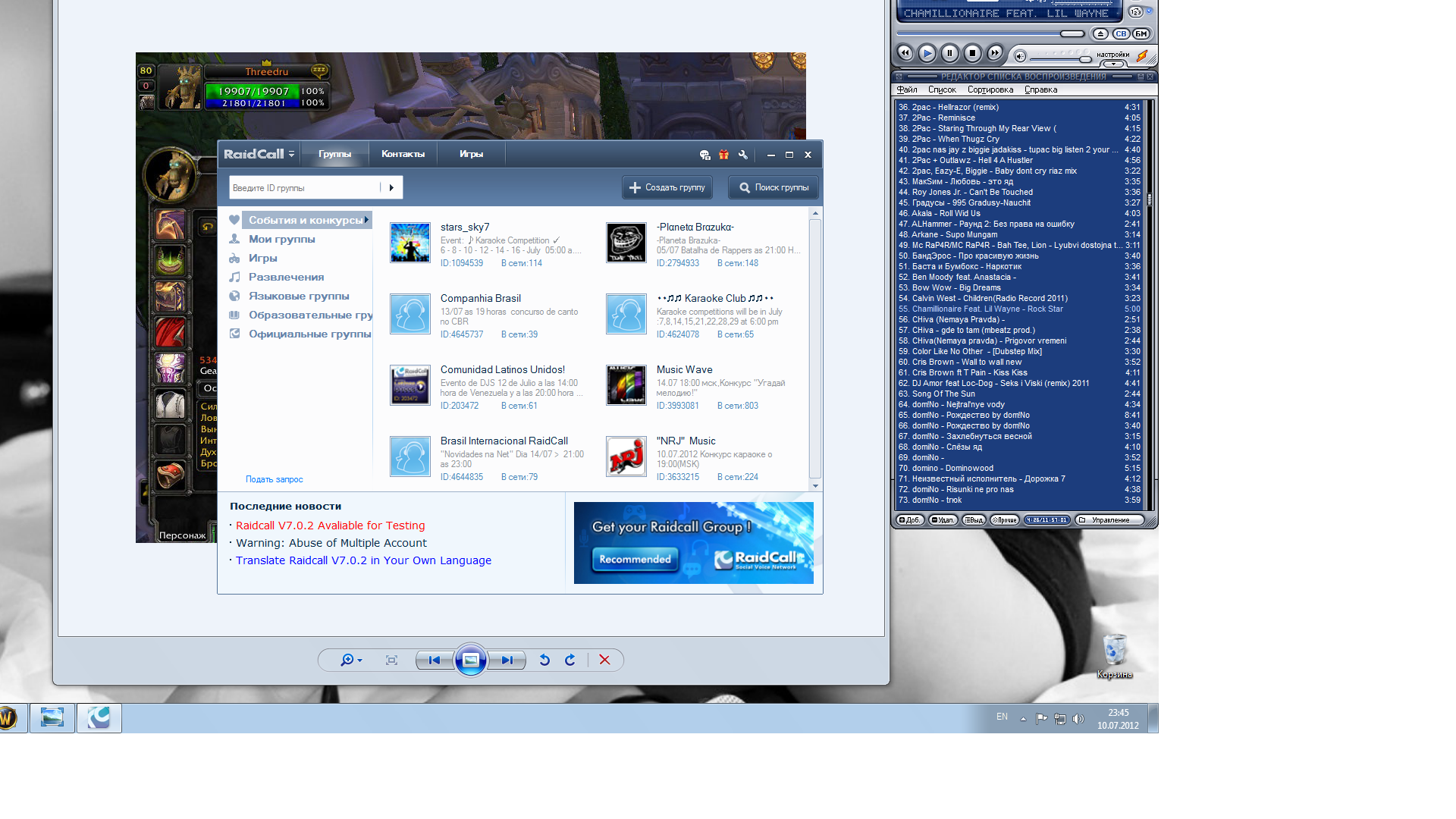Toggle the СВ button in Winamp
1456x819 pixels.
coord(1121,33)
